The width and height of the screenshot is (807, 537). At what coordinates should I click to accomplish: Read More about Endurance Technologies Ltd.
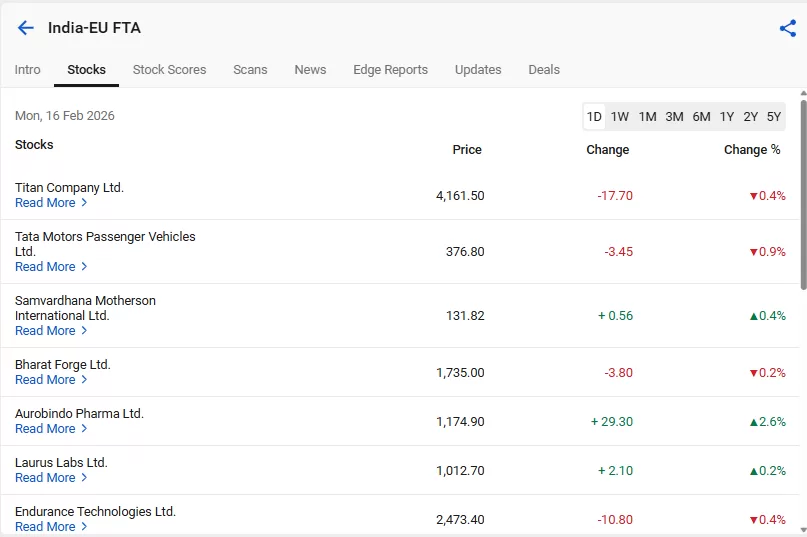(x=51, y=527)
